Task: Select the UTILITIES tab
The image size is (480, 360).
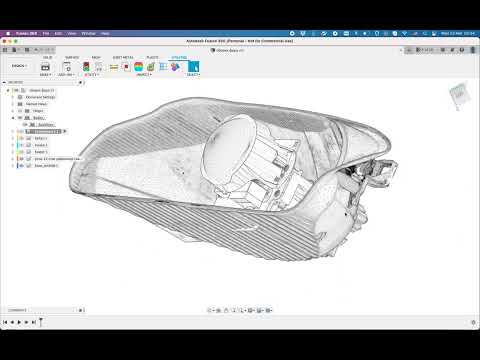Action: pos(179,57)
